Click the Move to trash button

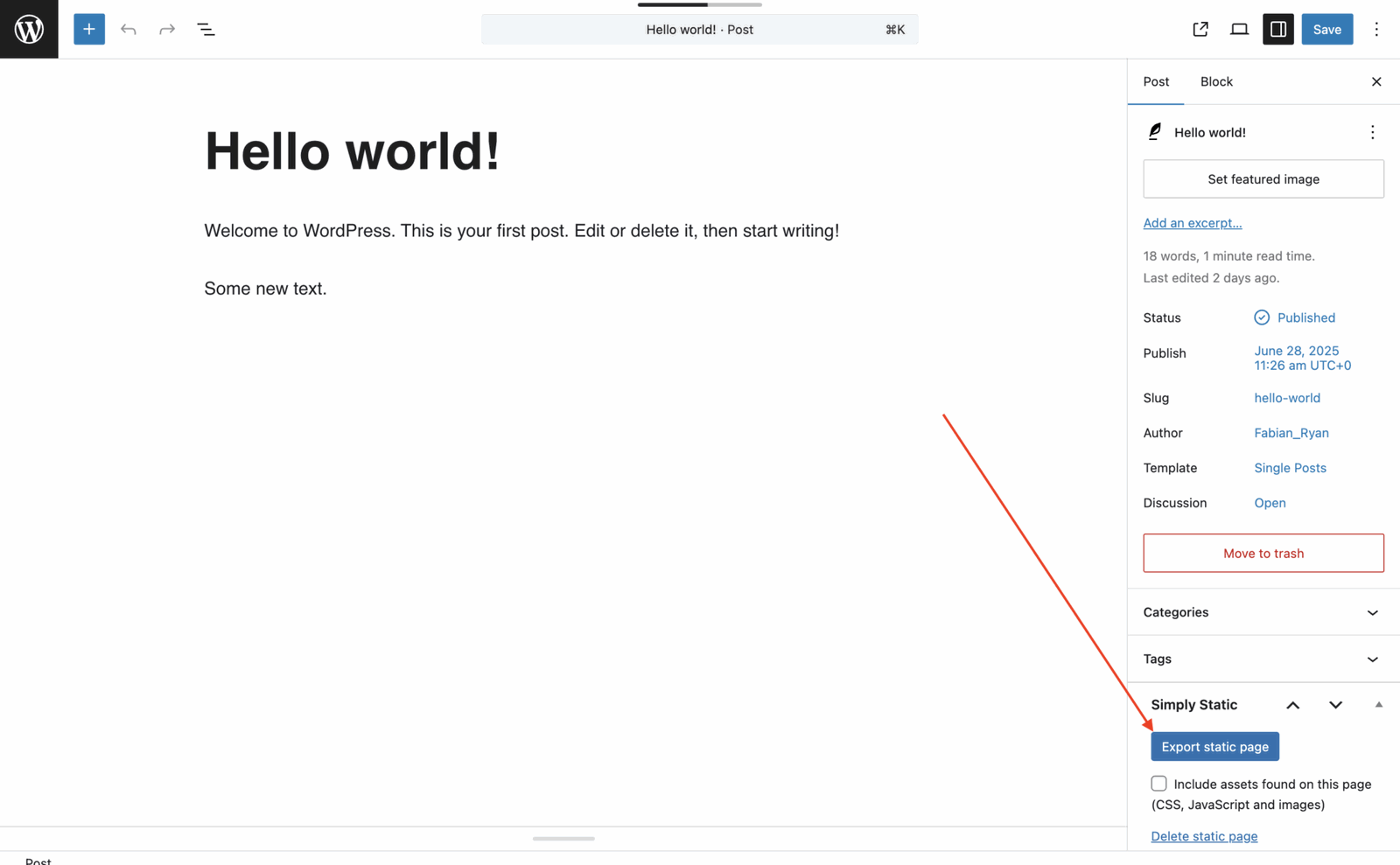[x=1263, y=553]
